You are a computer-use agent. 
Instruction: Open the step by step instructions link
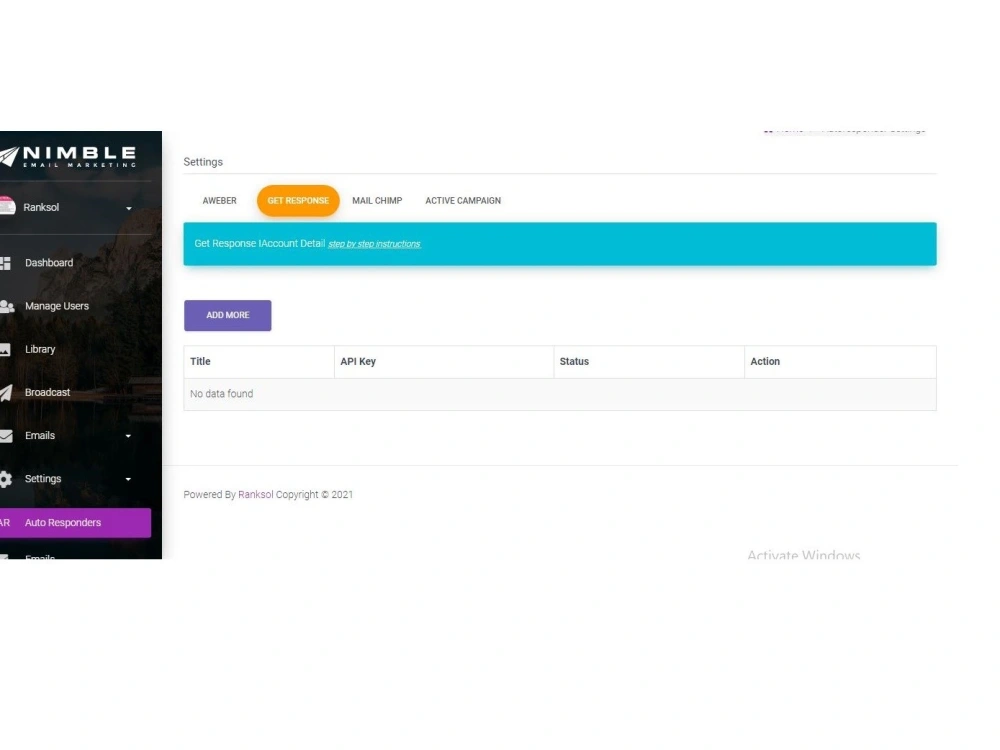(x=374, y=244)
